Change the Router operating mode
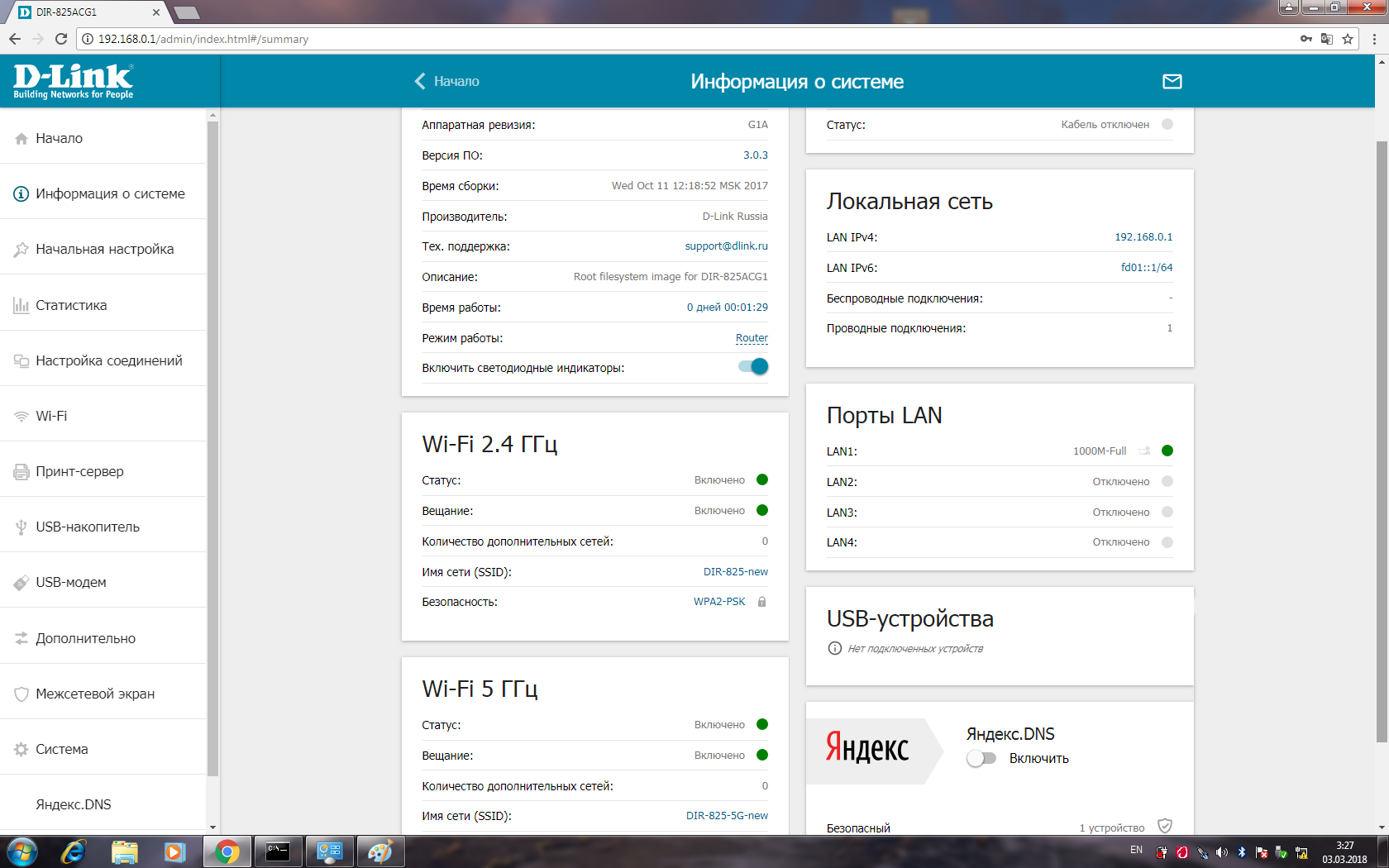The width and height of the screenshot is (1389, 868). click(x=751, y=338)
